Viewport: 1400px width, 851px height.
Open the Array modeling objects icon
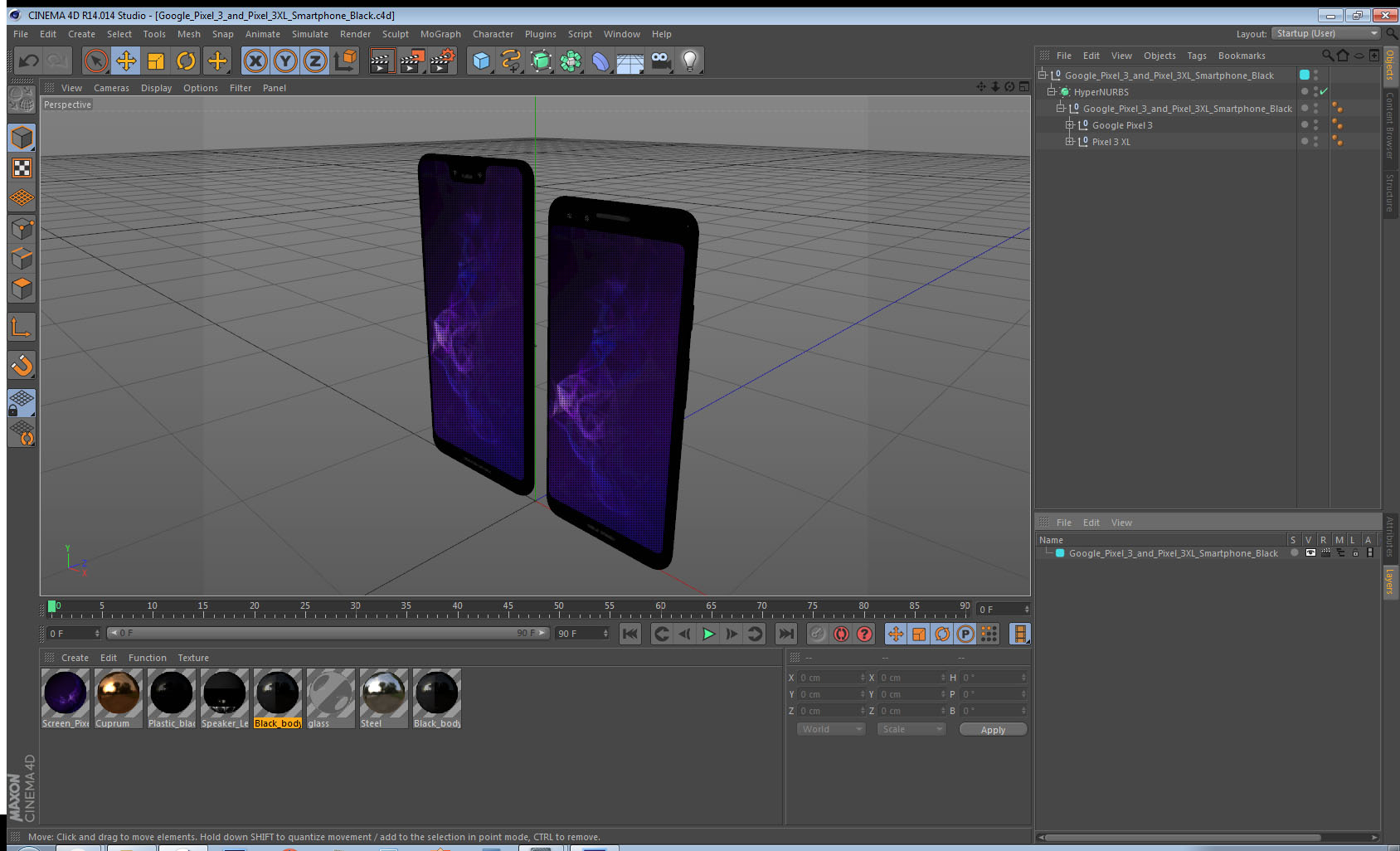[x=571, y=61]
